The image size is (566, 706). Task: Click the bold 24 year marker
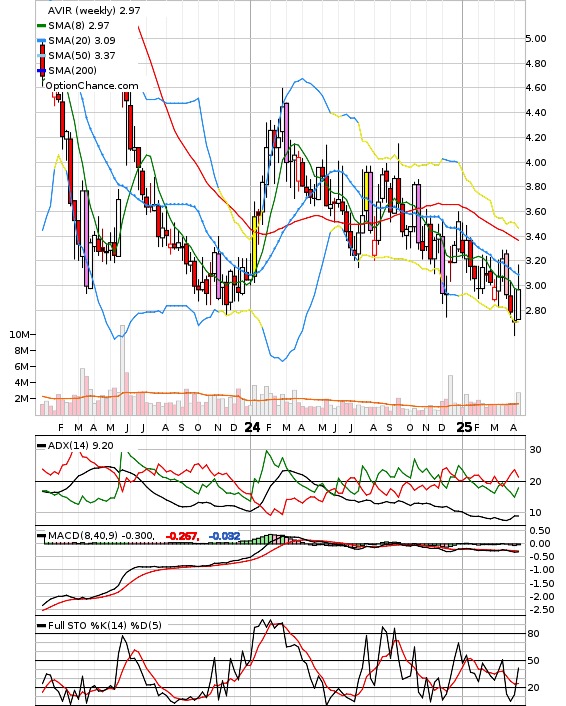point(252,427)
